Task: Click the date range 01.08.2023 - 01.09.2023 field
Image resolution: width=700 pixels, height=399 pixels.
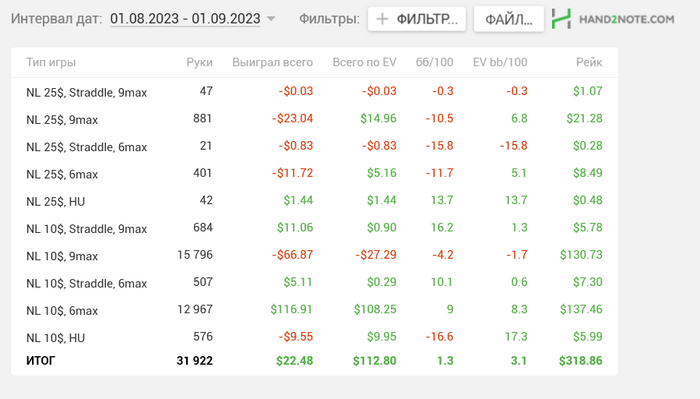Action: (185, 19)
